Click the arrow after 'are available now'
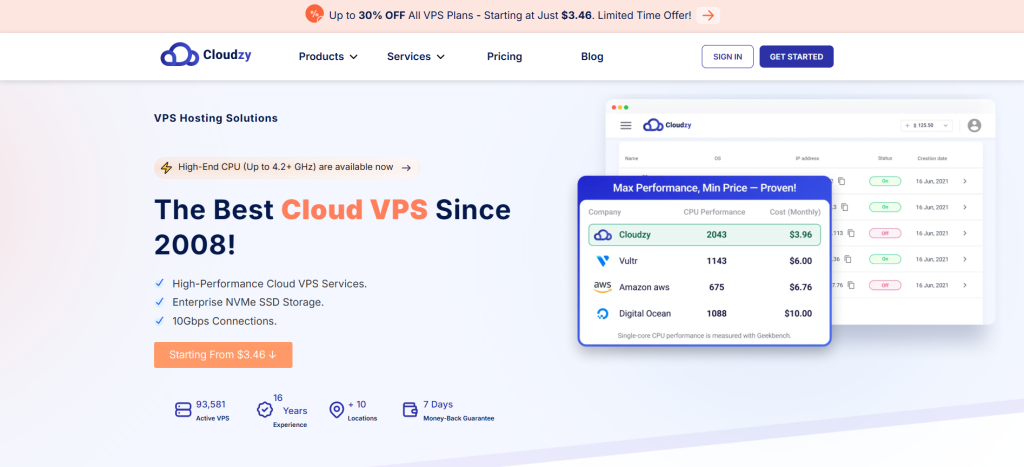This screenshot has width=1024, height=467. pos(406,168)
